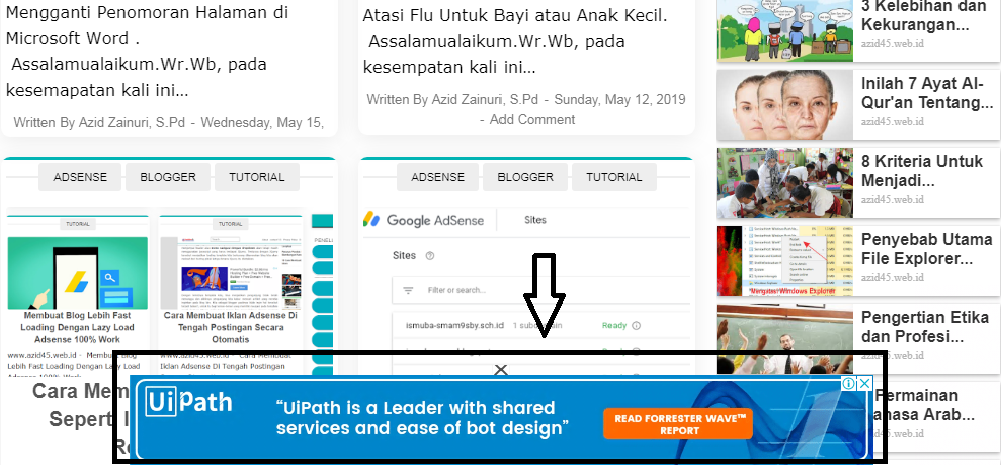Image resolution: width=1001 pixels, height=465 pixels.
Task: Click the Wednesday, May 15 date link
Action: [x=262, y=122]
